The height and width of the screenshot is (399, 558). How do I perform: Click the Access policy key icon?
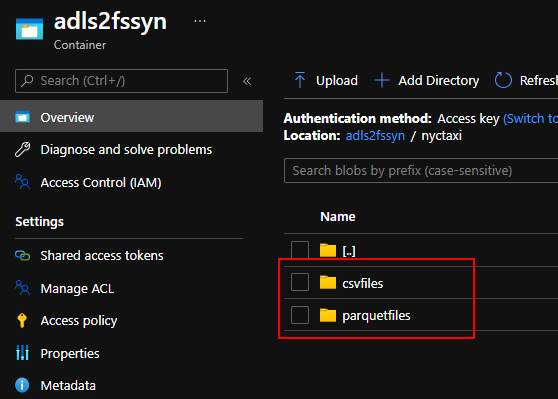[x=22, y=320]
